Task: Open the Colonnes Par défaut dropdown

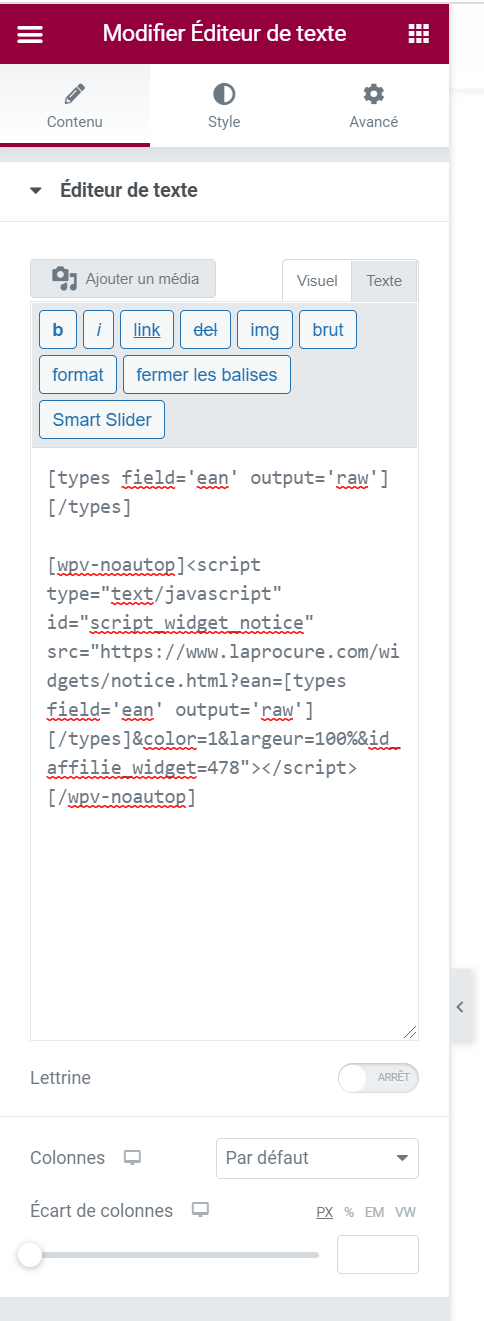Action: [317, 1158]
